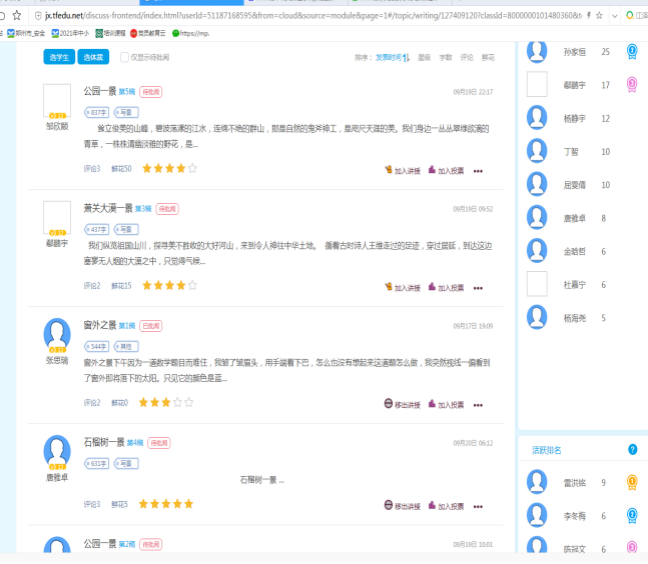The width and height of the screenshot is (648, 564).
Task: Toggle 发表时间 sort order arrow
Action: pos(406,58)
